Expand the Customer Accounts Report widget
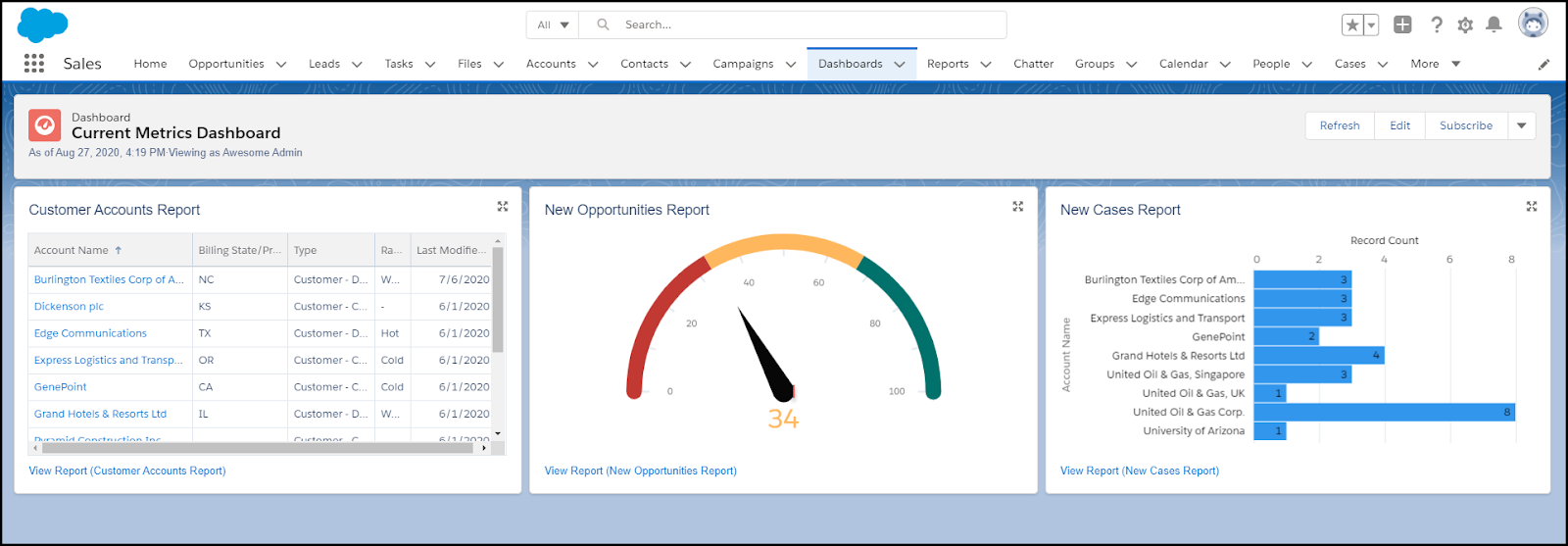 click(x=503, y=206)
